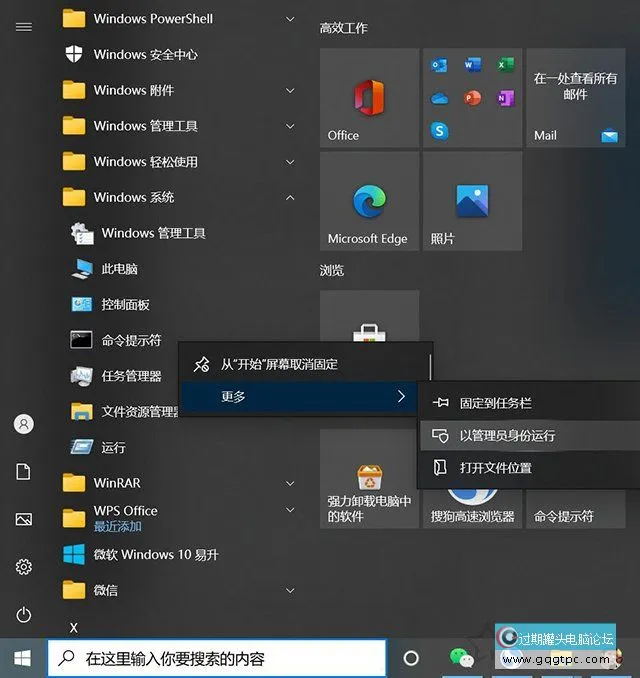Click the Cortana circle icon in the taskbar
The width and height of the screenshot is (640, 678).
coord(411,658)
